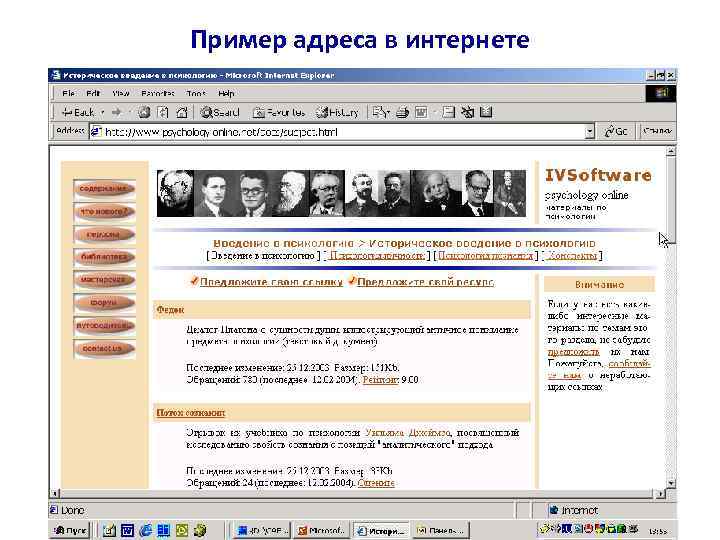
Task: Stop page loading with the Stop icon
Action: 144,112
